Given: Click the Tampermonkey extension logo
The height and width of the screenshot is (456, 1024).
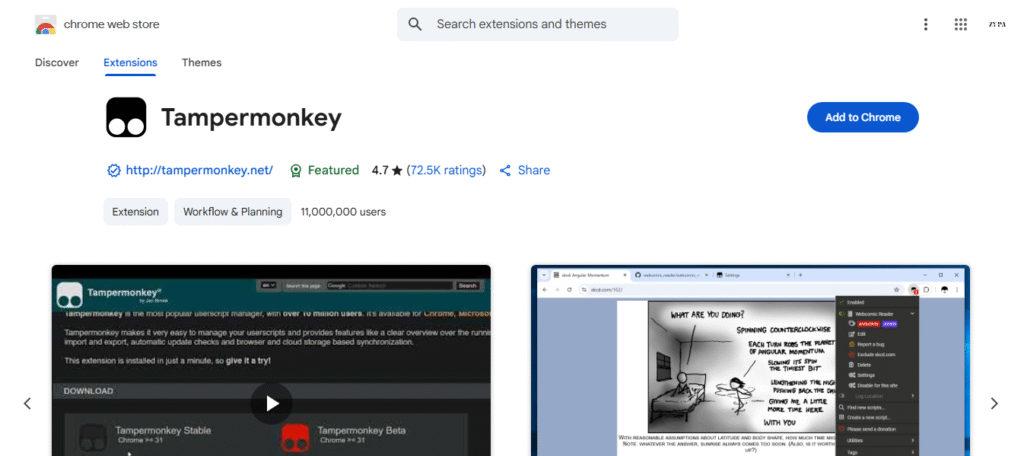Looking at the screenshot, I should [x=126, y=117].
